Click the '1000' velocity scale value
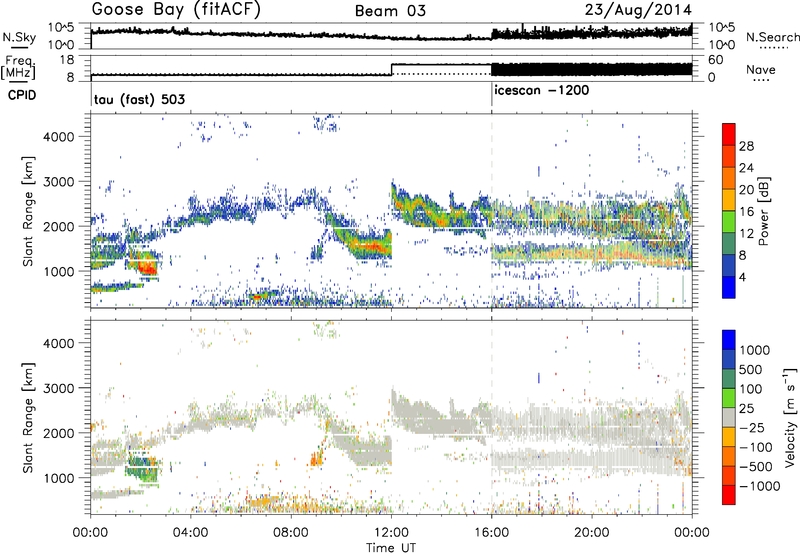 coord(755,350)
